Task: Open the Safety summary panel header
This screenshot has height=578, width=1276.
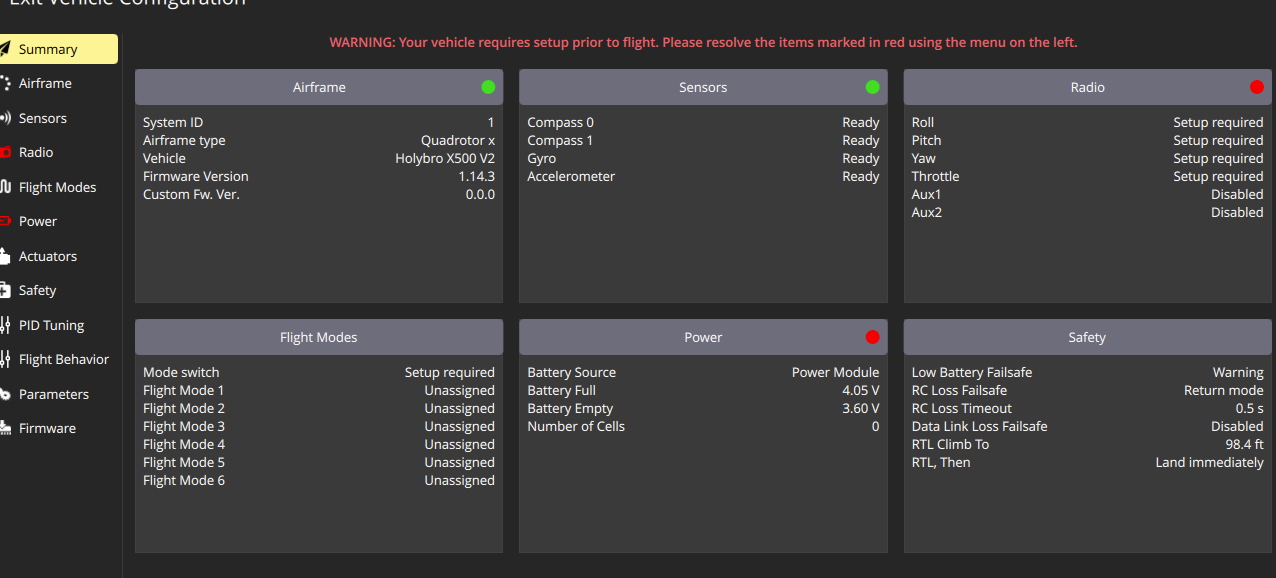Action: tap(1087, 337)
